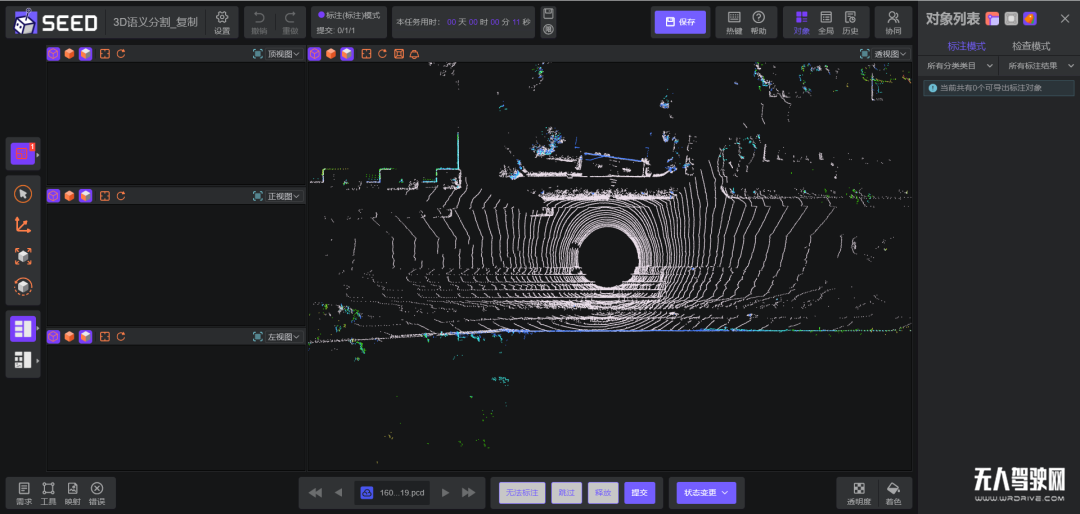The height and width of the screenshot is (514, 1080).
Task: Open the 帮助 help icon
Action: (x=759, y=22)
